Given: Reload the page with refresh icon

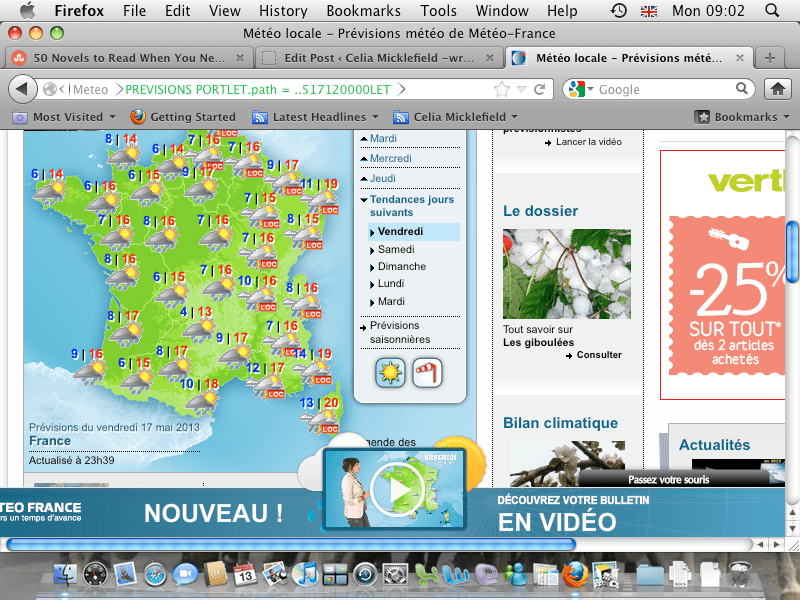Looking at the screenshot, I should [540, 90].
